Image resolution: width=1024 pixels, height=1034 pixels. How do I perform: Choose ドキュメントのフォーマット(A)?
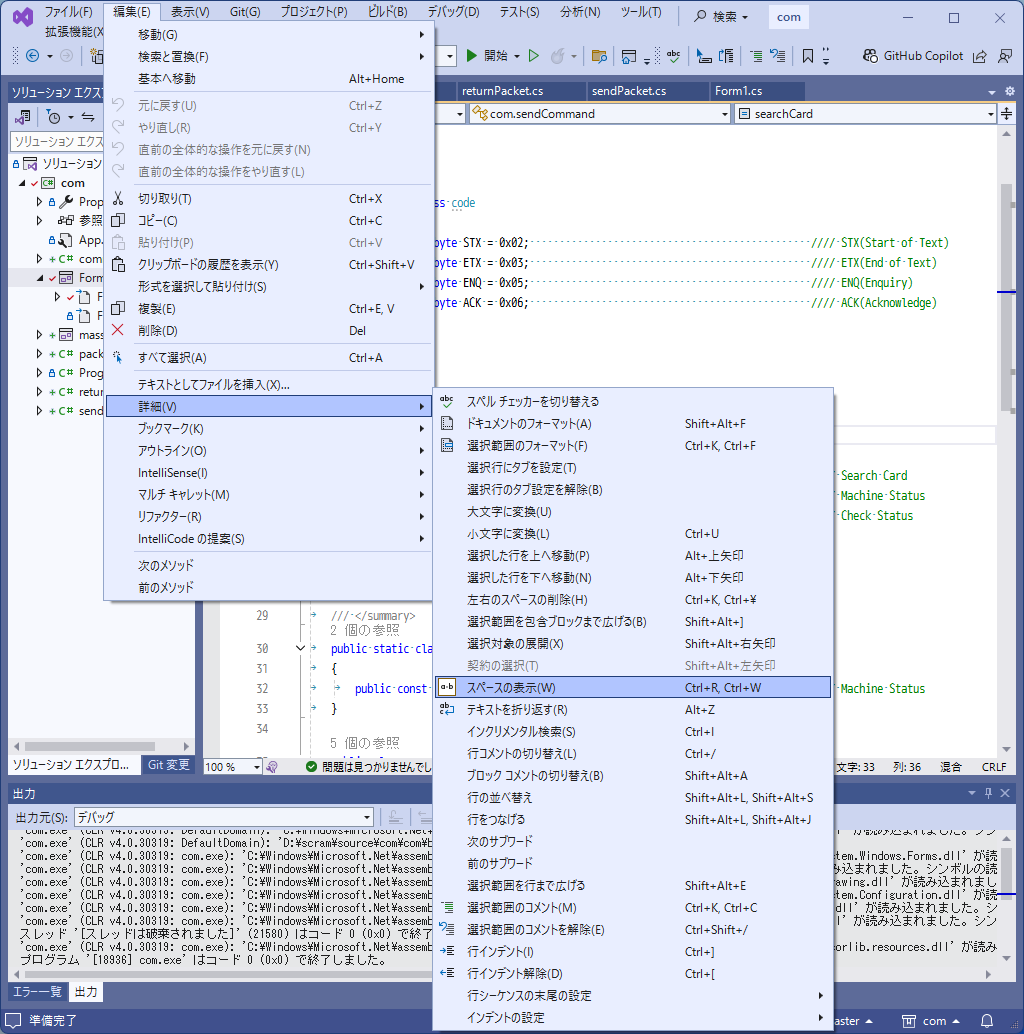click(x=632, y=423)
